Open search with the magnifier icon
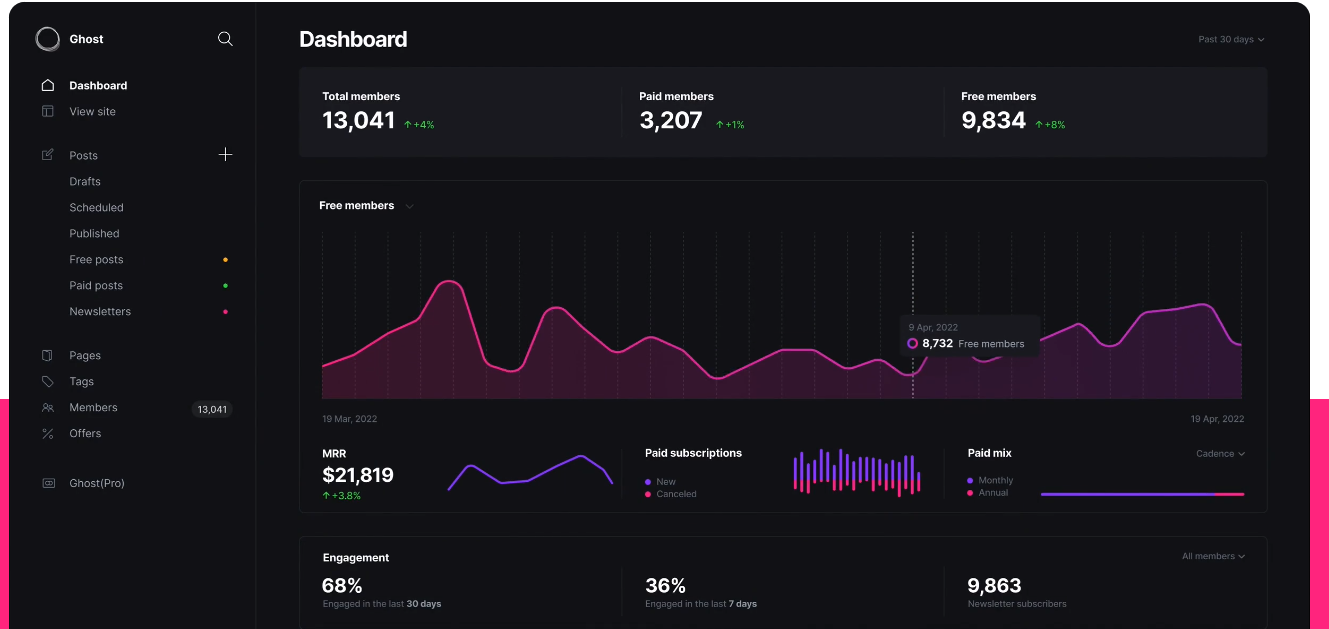The width and height of the screenshot is (1329, 629). coord(225,39)
